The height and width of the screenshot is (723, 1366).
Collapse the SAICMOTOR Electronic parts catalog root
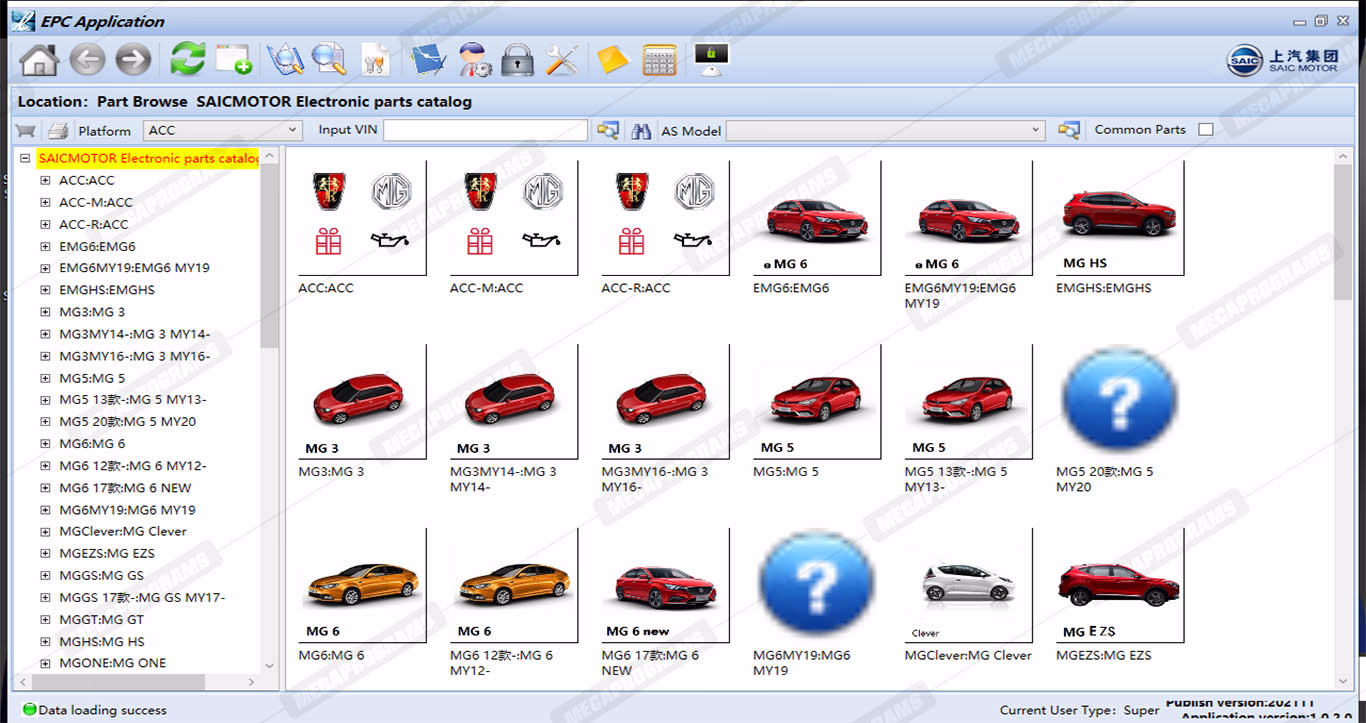tap(25, 158)
